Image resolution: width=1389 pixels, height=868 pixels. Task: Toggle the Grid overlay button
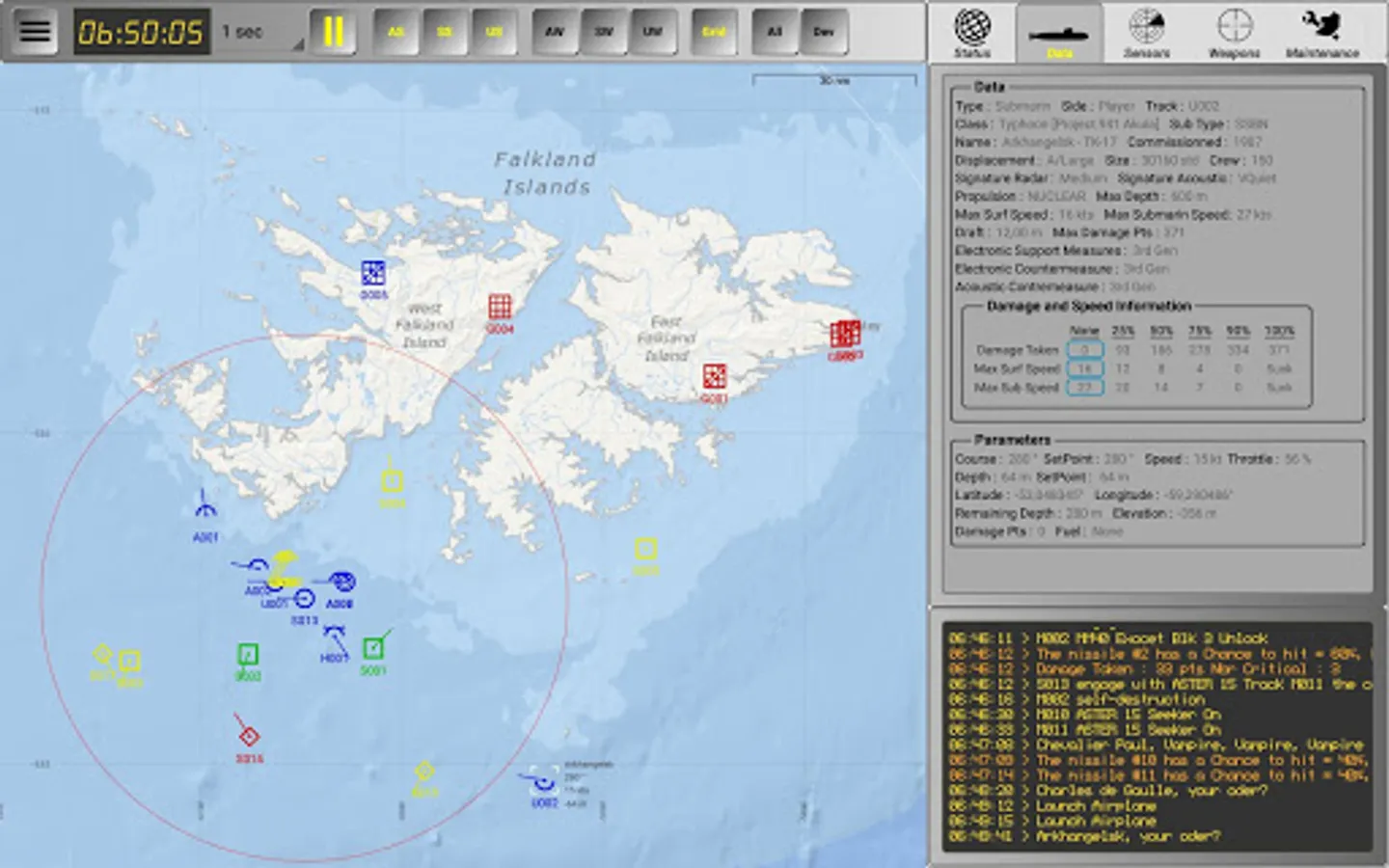714,32
